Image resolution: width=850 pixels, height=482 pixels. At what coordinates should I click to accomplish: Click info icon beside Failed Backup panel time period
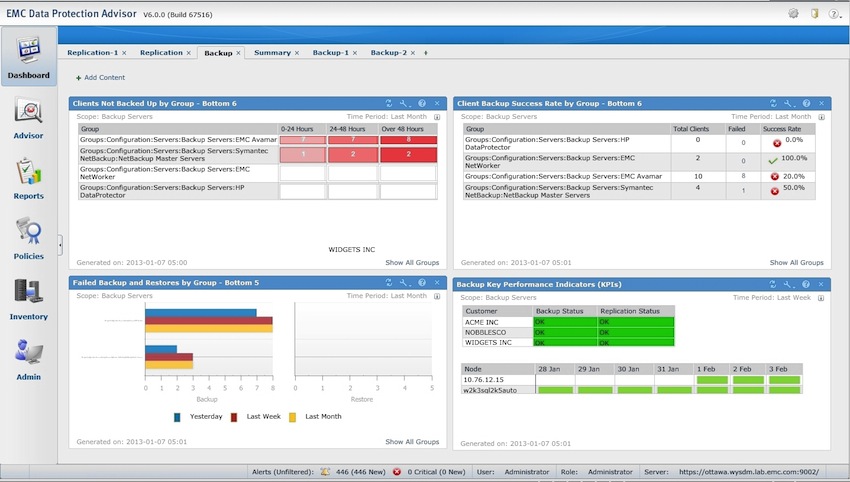click(x=437, y=297)
